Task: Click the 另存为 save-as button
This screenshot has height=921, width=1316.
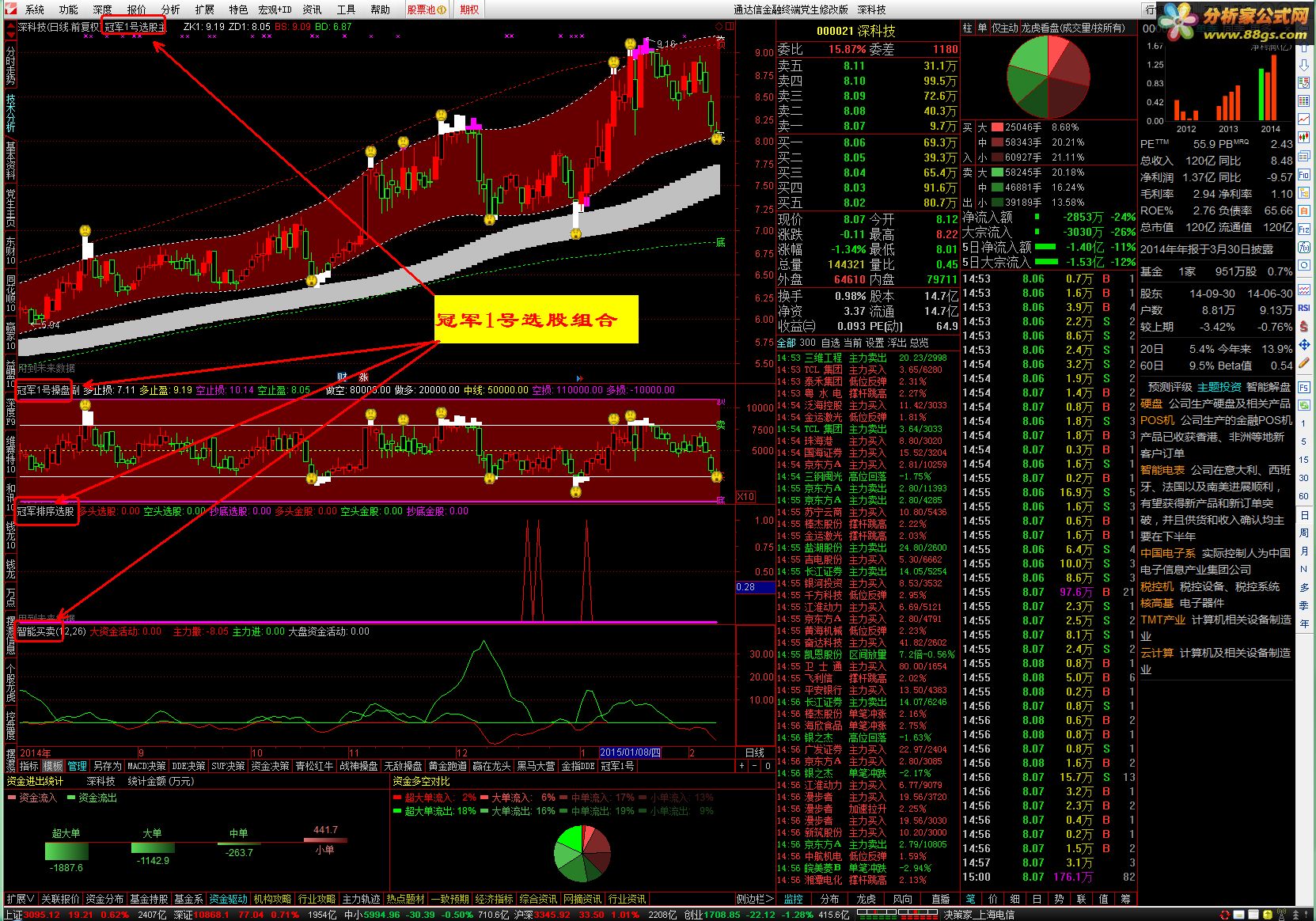Action: click(107, 766)
